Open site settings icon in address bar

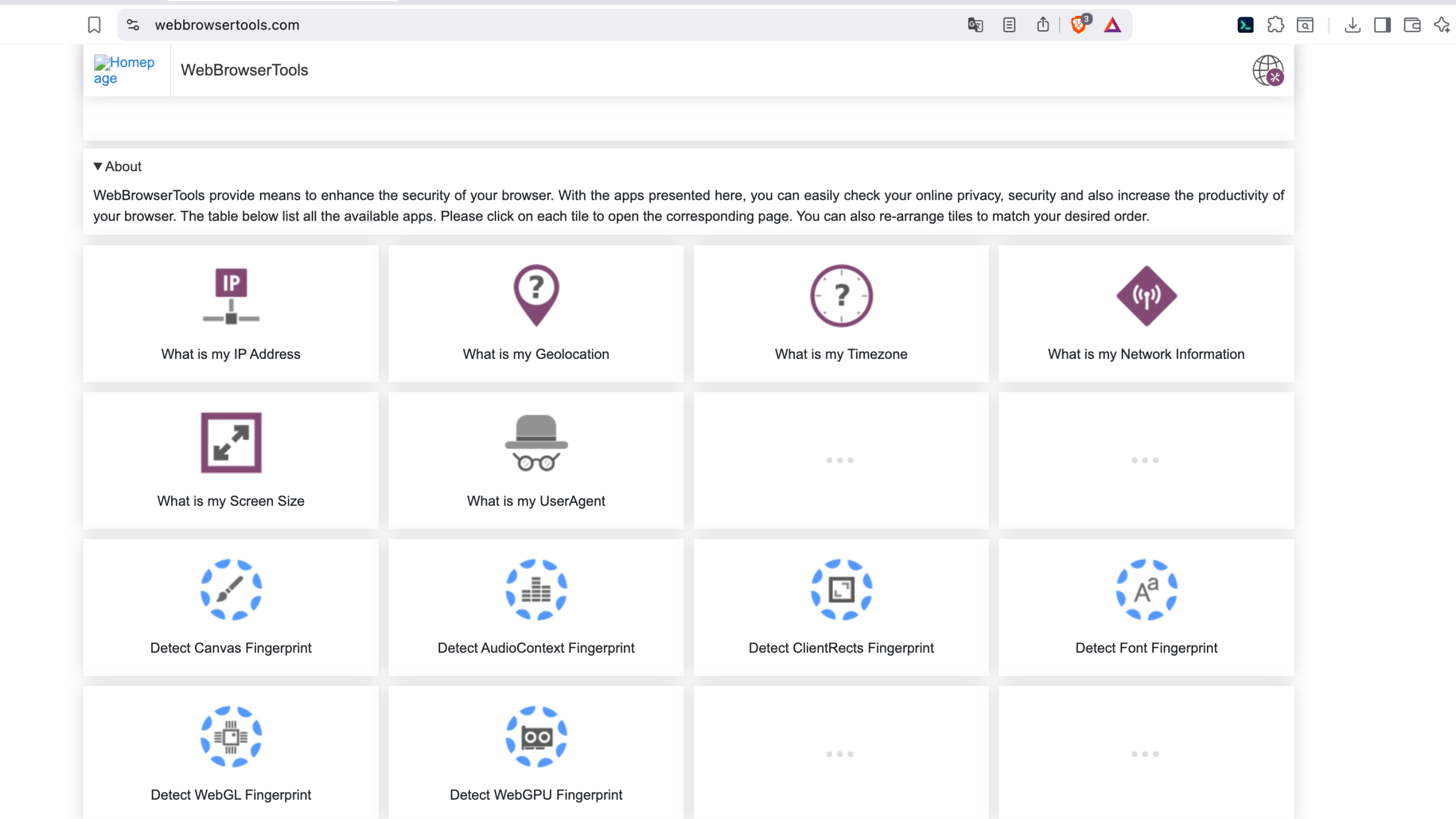(x=133, y=25)
